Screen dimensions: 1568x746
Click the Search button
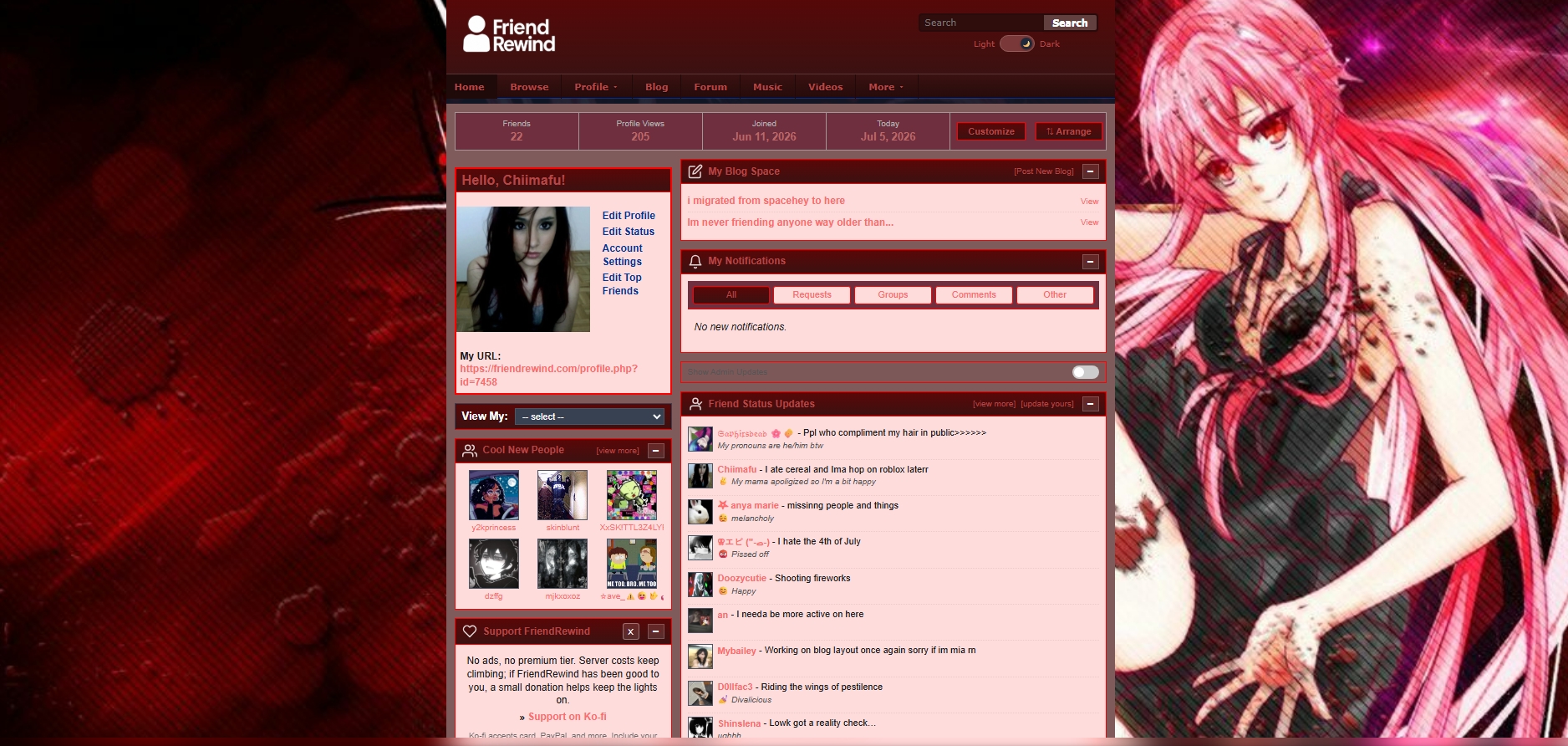click(x=1070, y=23)
